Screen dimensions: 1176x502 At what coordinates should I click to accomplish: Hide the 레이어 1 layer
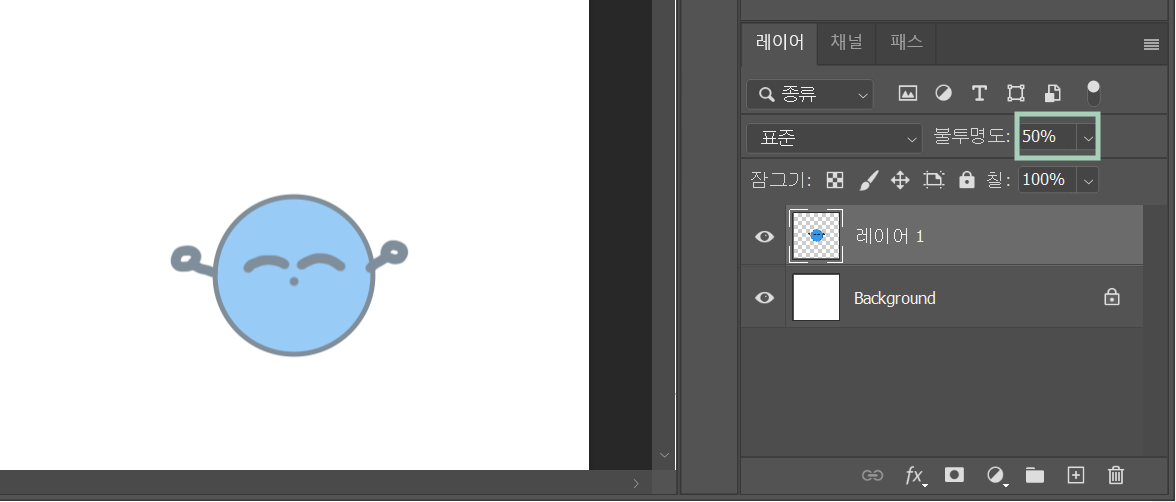coord(764,236)
